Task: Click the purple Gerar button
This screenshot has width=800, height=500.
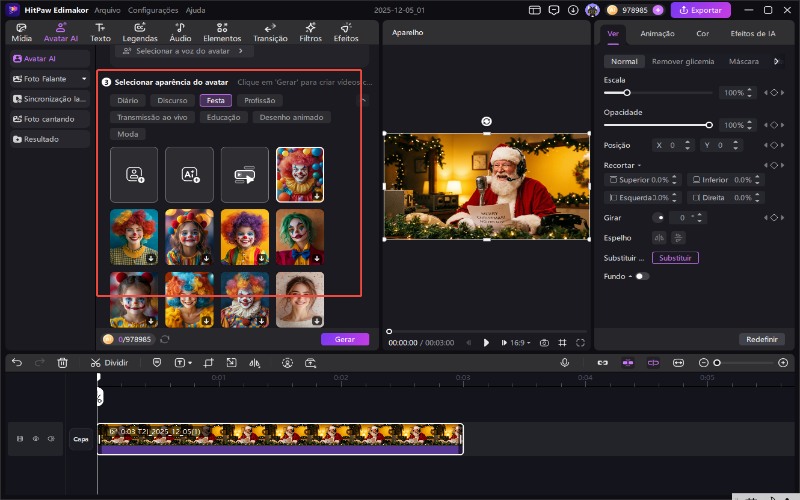Action: [344, 339]
